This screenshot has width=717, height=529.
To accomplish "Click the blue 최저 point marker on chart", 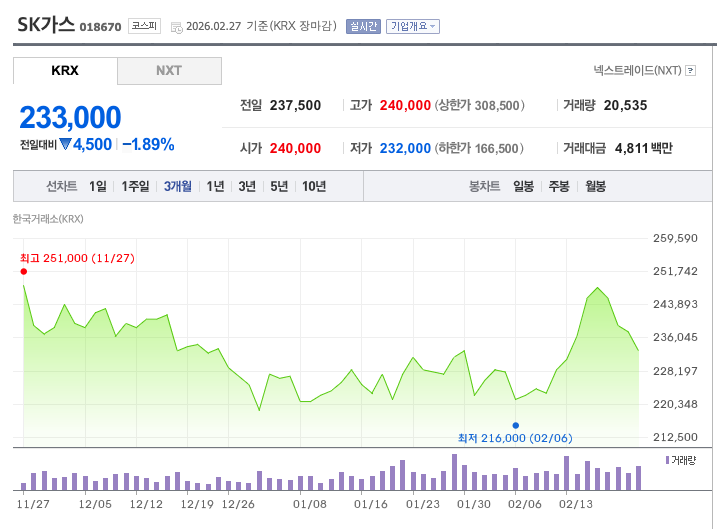I will click(516, 425).
